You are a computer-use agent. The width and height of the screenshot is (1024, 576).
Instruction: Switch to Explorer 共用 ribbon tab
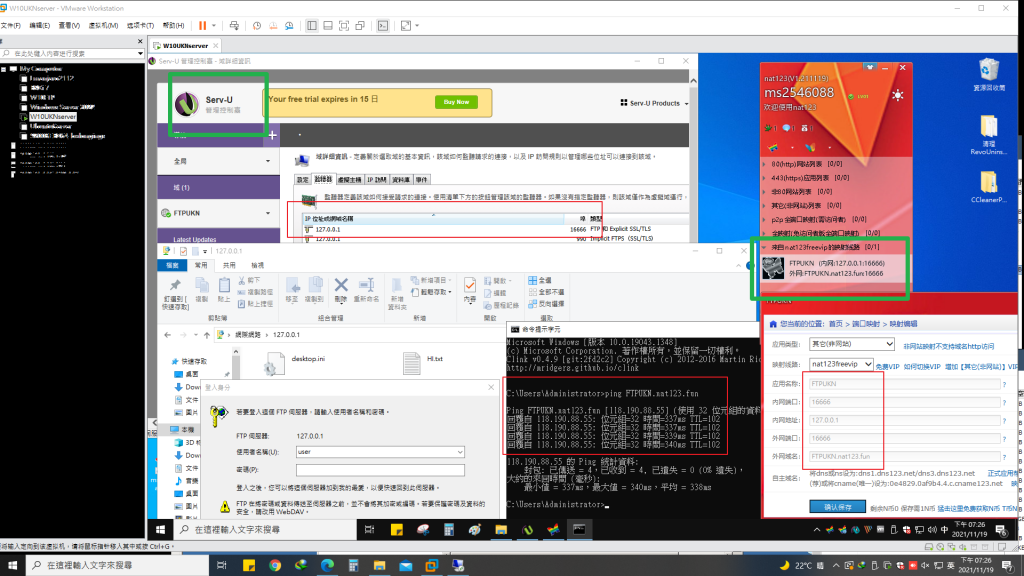point(229,266)
